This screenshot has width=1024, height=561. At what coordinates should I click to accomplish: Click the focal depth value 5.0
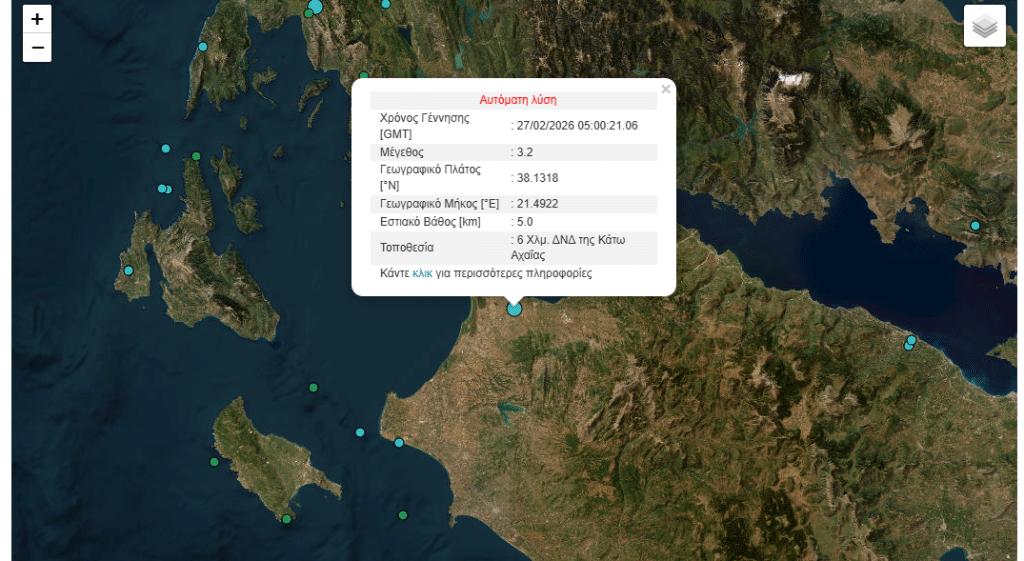click(x=525, y=222)
